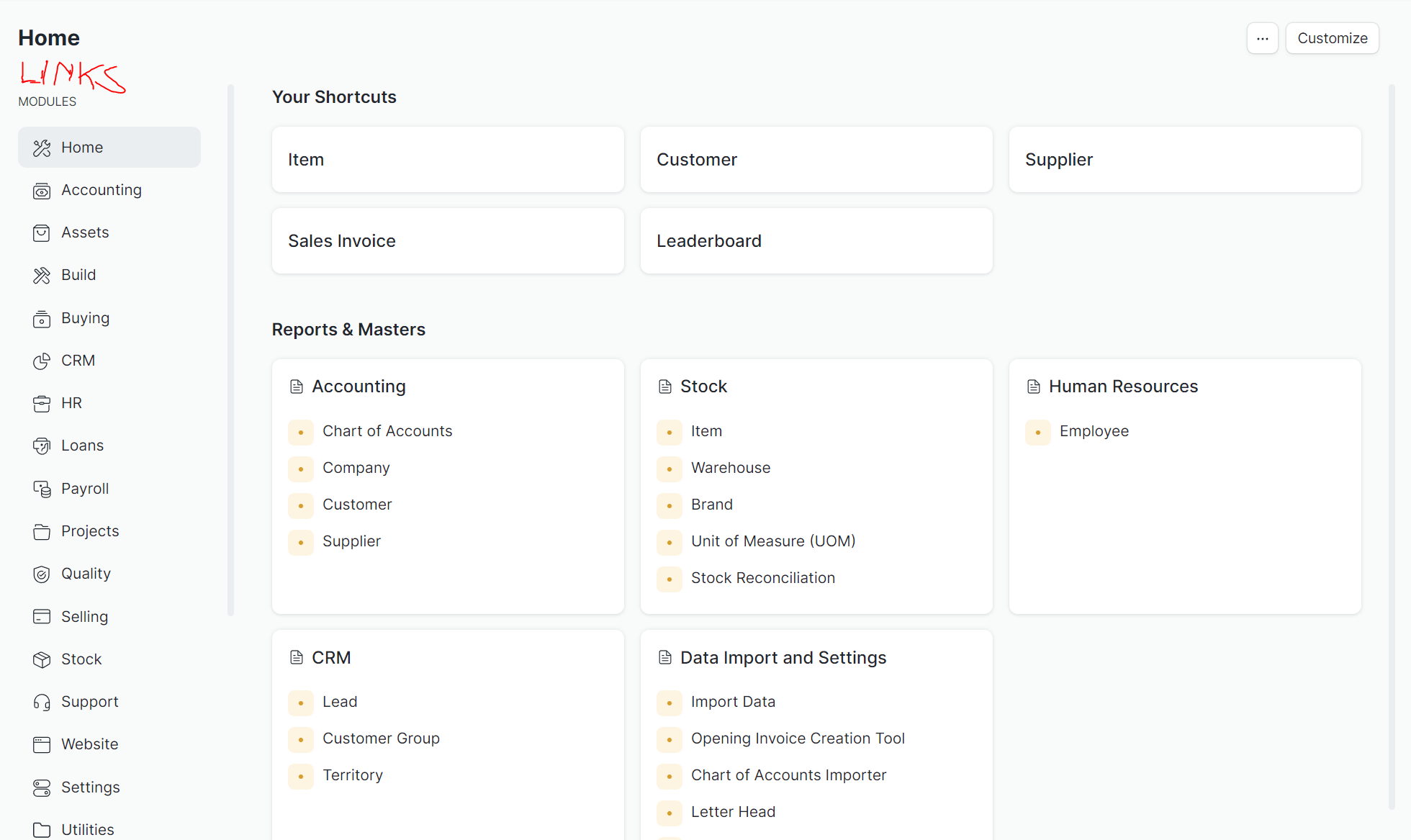Open the CRM module icon
Image resolution: width=1411 pixels, height=840 pixels.
(x=42, y=360)
